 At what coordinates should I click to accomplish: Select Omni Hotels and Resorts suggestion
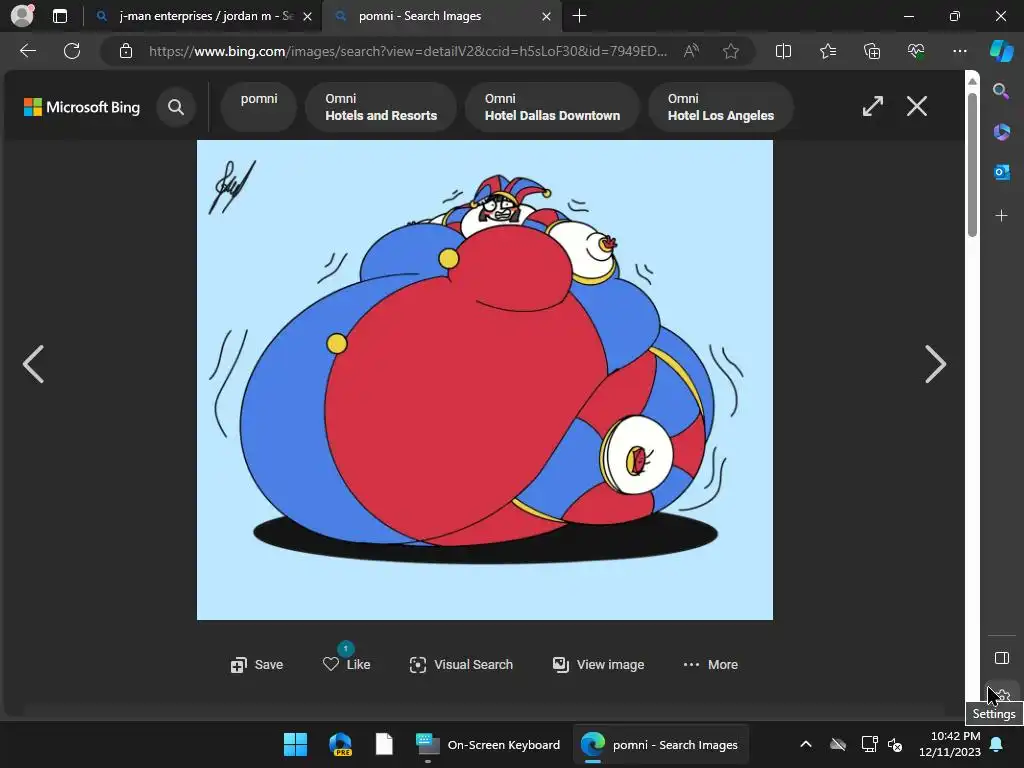[x=381, y=107]
